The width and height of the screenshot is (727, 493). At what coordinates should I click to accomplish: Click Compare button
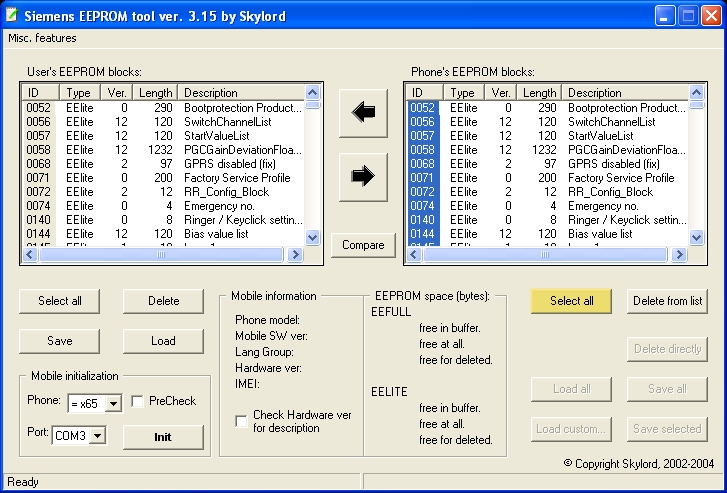pos(363,245)
